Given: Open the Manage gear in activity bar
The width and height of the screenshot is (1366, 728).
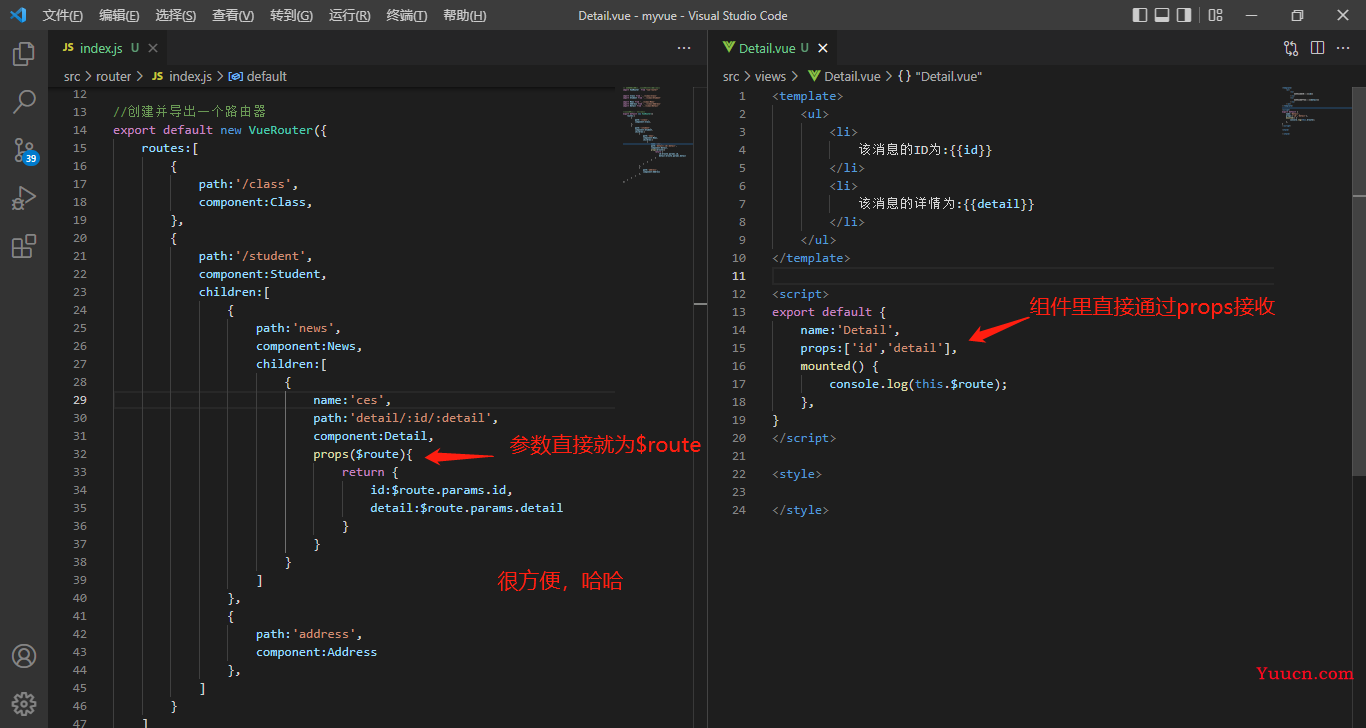Looking at the screenshot, I should 24,703.
